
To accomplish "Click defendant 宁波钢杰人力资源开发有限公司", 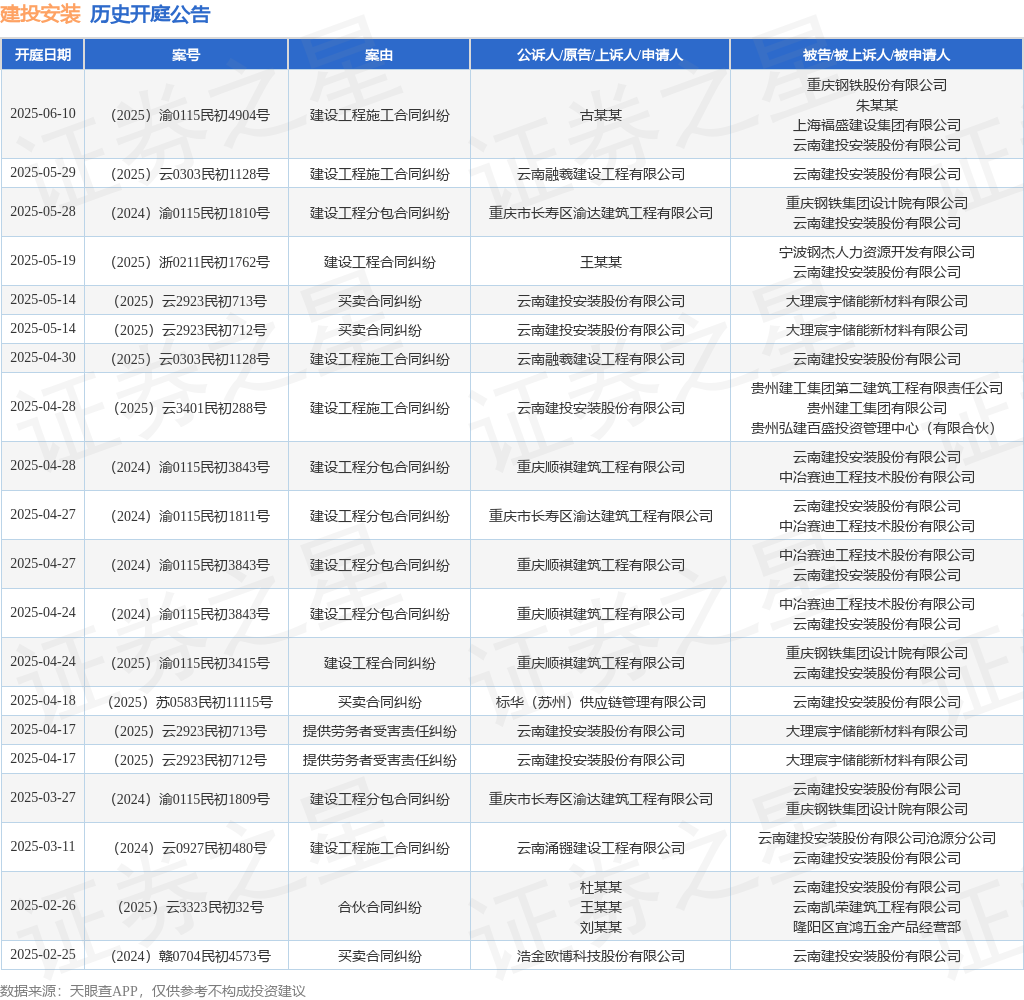I will pyautogui.click(x=876, y=252).
